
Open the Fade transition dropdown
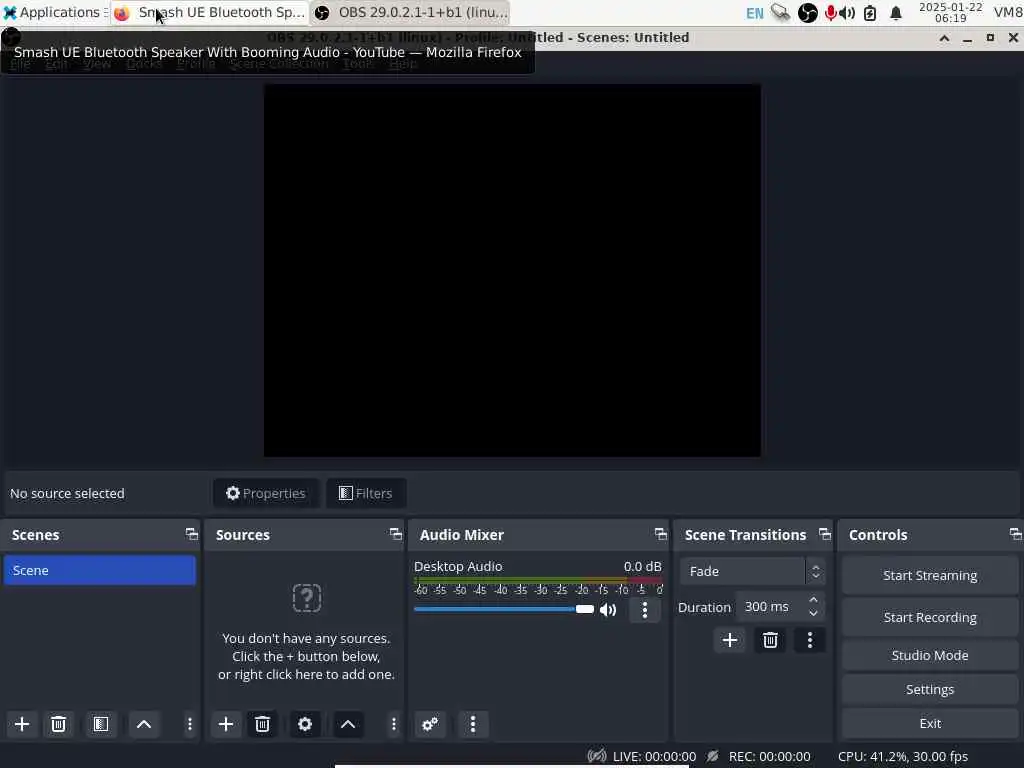(752, 571)
